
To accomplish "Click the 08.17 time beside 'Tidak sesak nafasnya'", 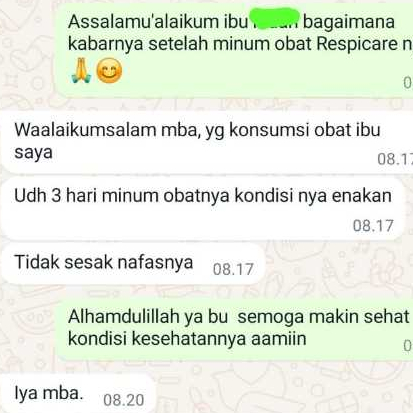I will (233, 269).
